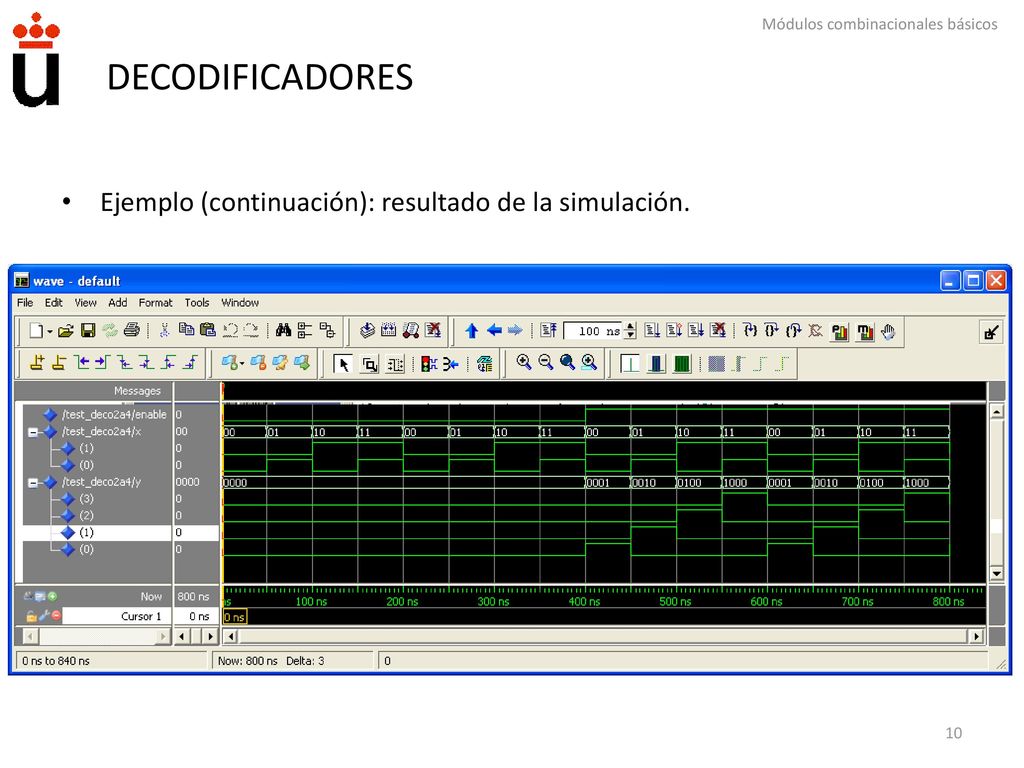
Task: Click the Memory profiling icon
Action: 865,332
